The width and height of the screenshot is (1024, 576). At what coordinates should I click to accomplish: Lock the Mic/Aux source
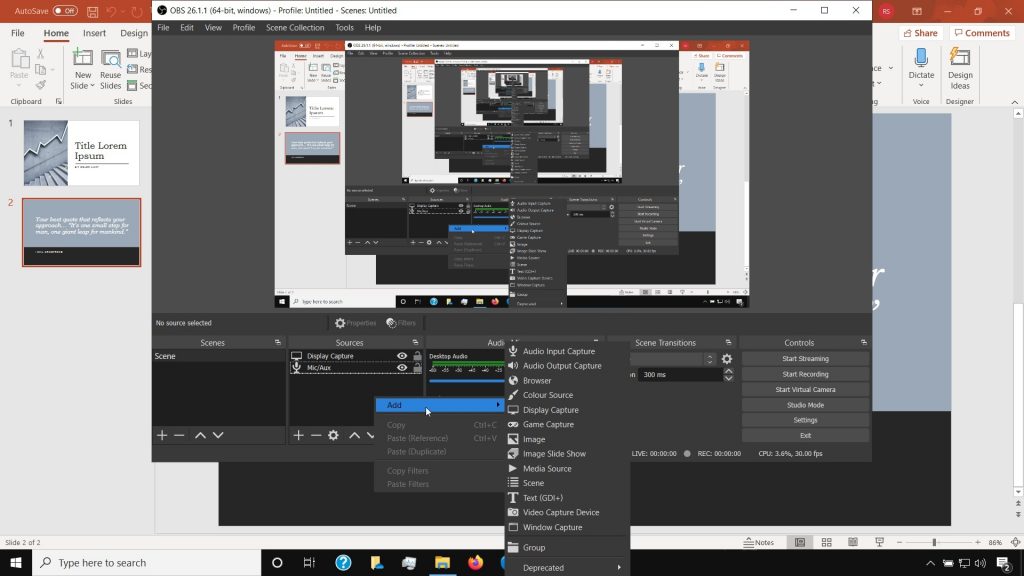pos(417,368)
